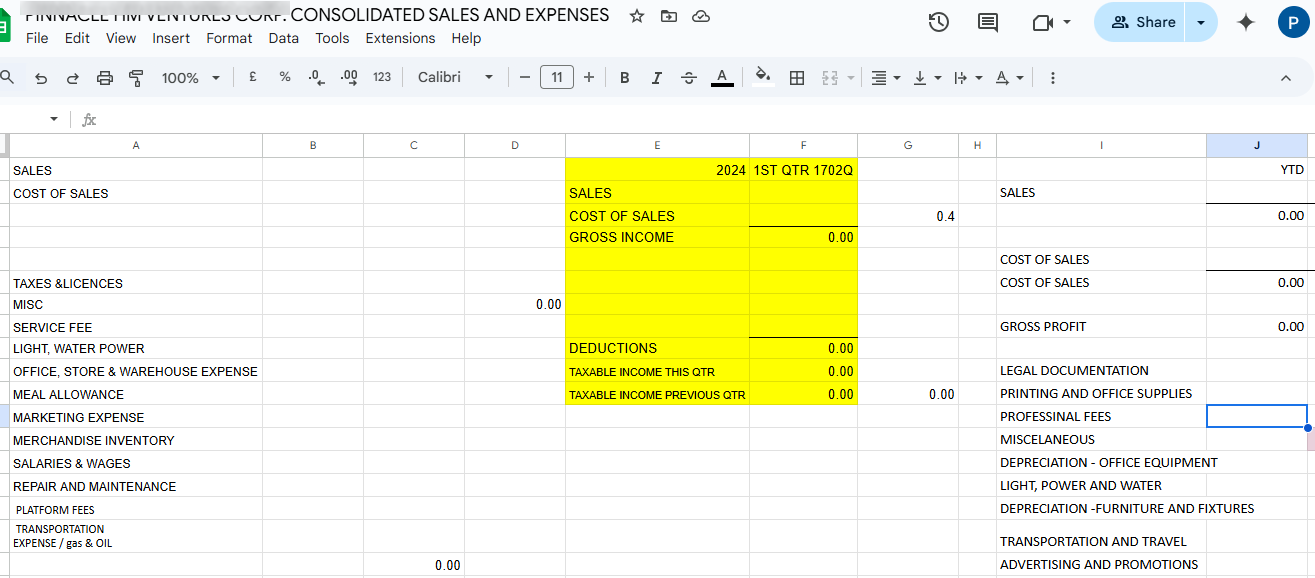
Task: Open the zoom 100% dropdown
Action: tap(190, 78)
